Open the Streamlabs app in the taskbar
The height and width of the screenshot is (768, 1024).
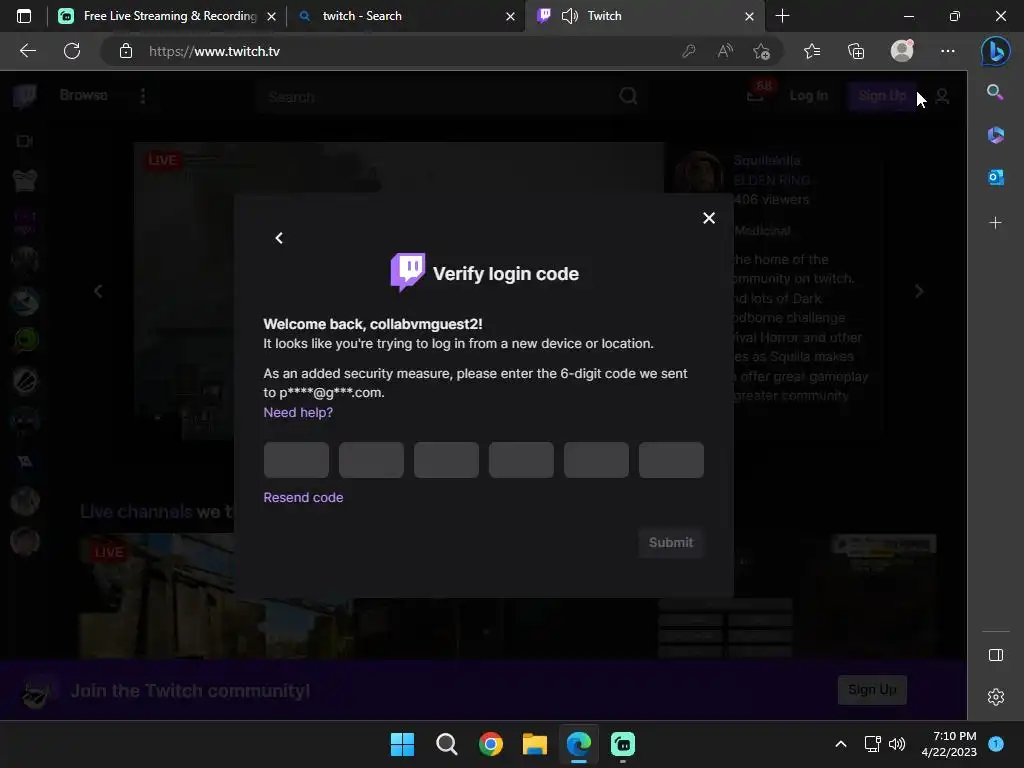point(623,744)
